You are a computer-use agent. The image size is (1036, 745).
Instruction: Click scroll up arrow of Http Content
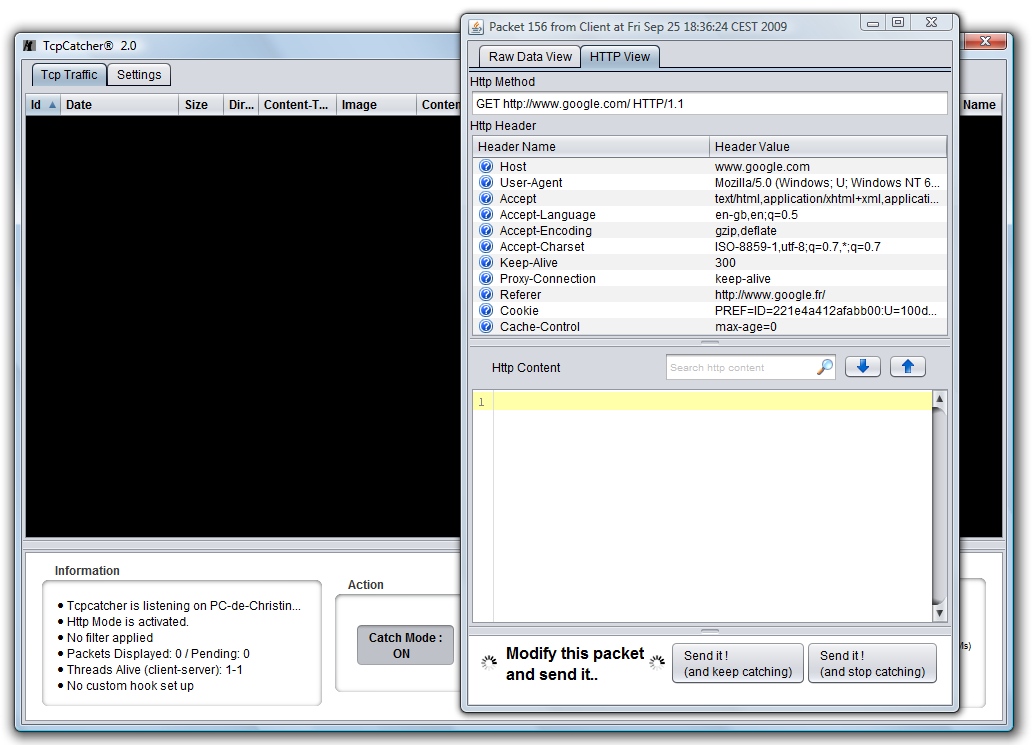tap(940, 399)
